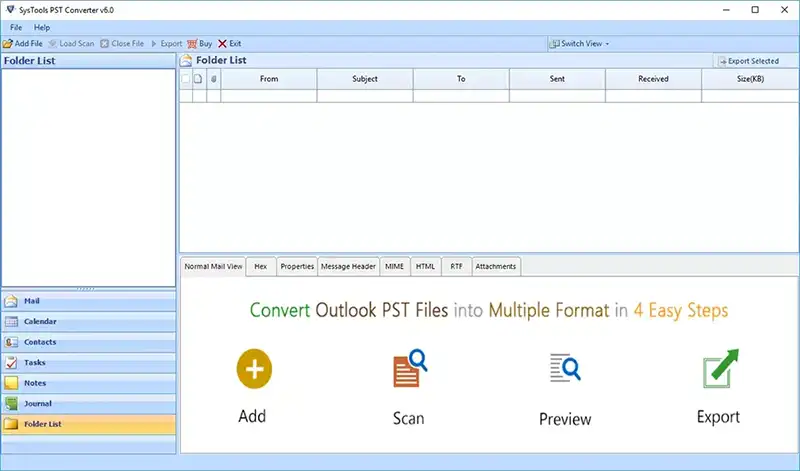Open the Help menu

42,28
